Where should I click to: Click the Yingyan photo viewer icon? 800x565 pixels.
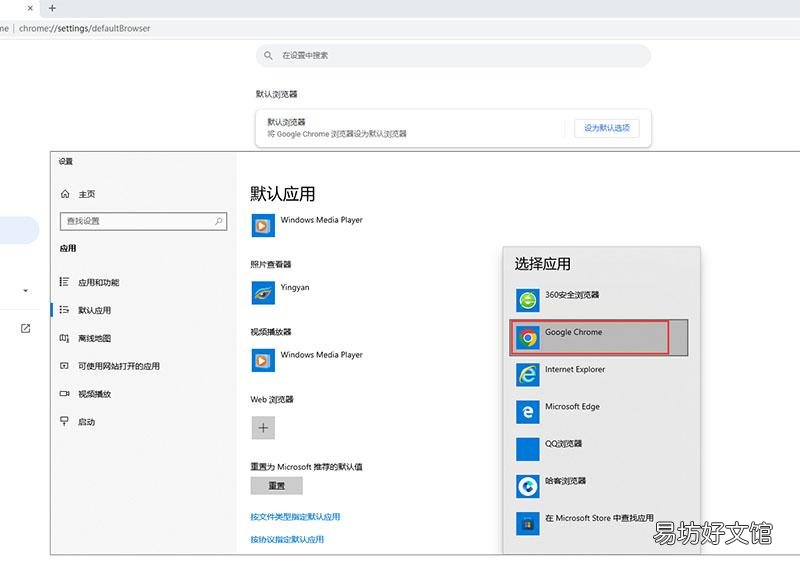263,293
